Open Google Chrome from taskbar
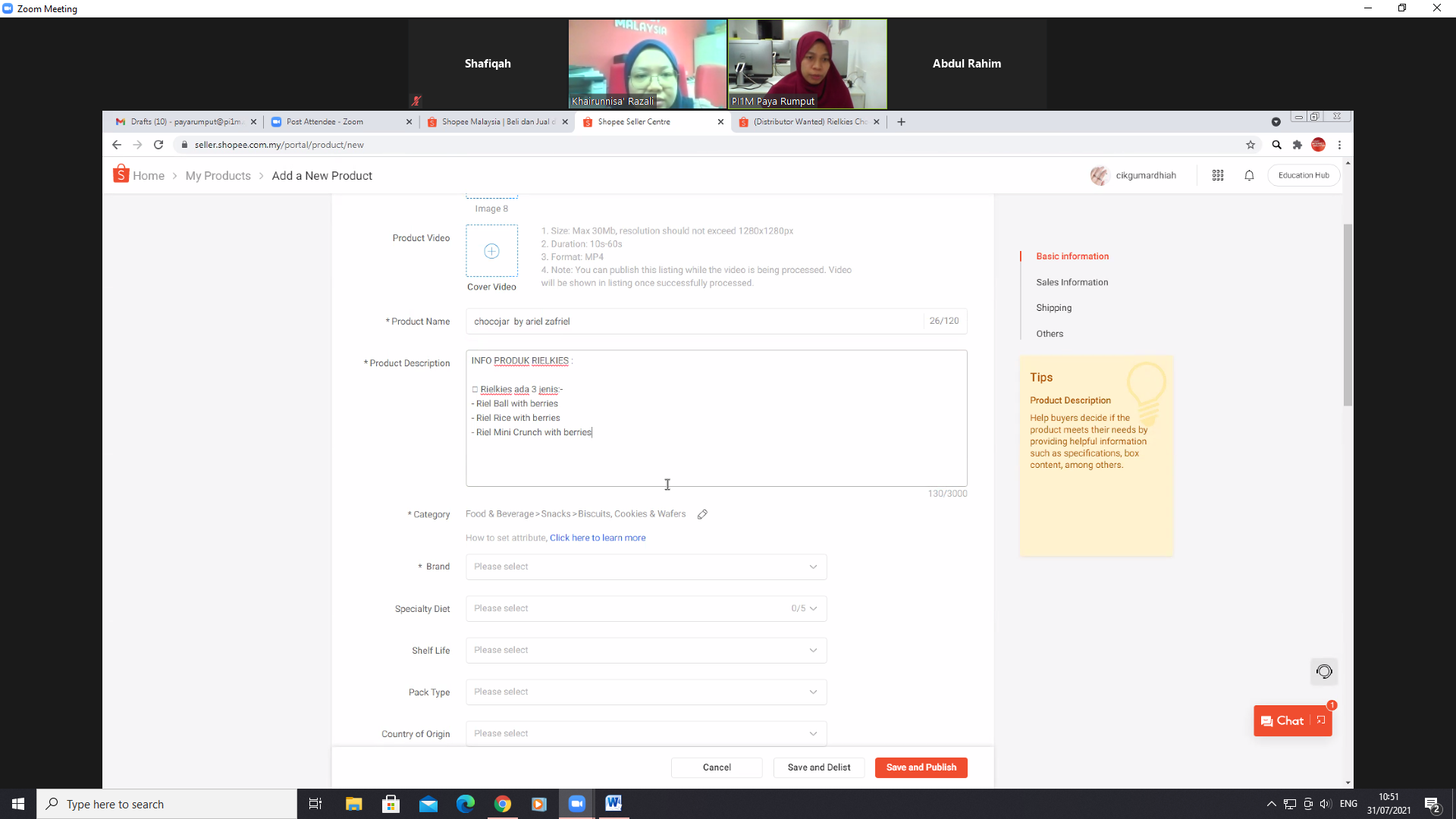Viewport: 1456px width, 819px height. click(x=503, y=804)
